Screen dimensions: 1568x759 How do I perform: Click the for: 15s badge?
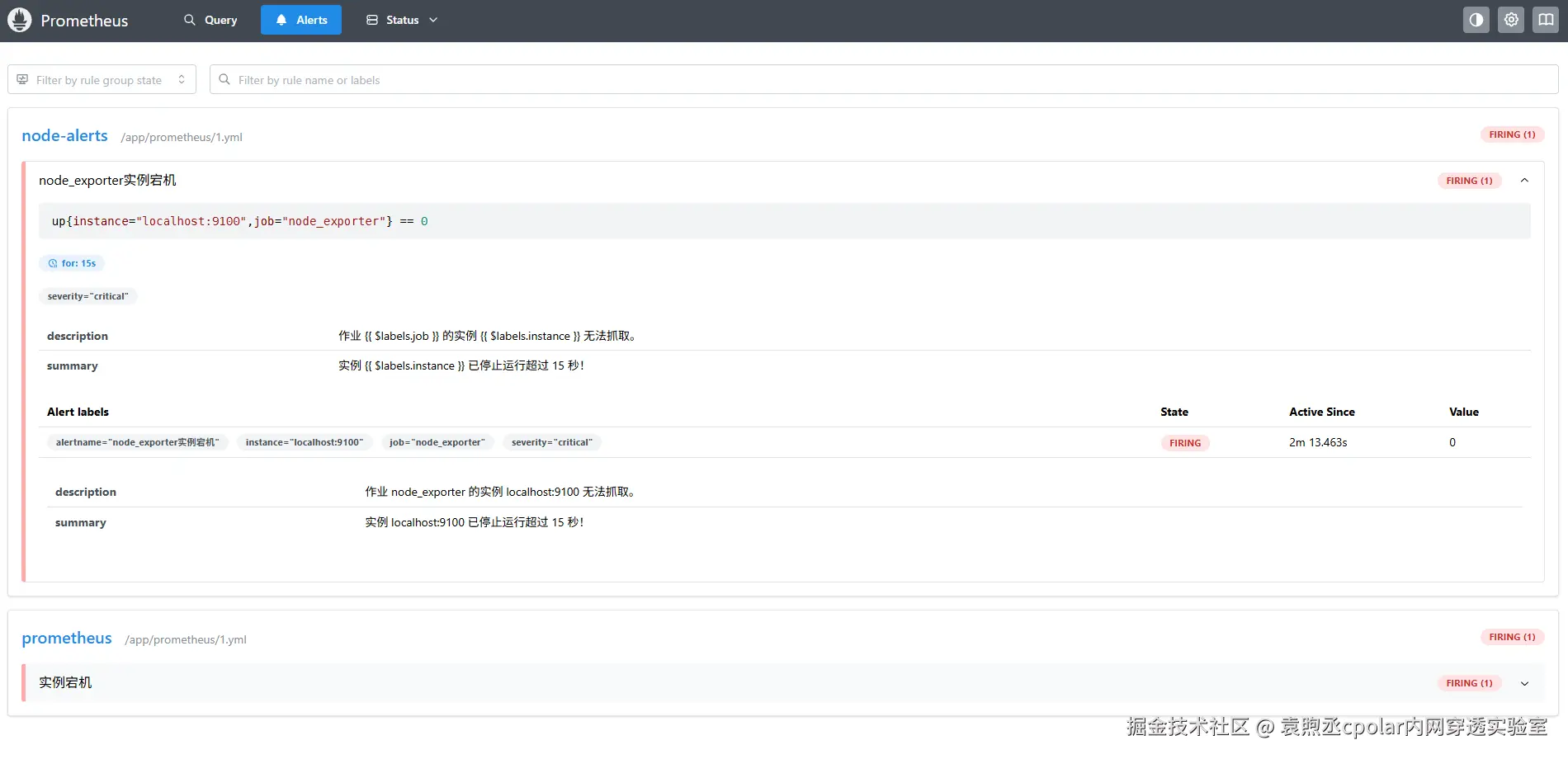pyautogui.click(x=72, y=263)
